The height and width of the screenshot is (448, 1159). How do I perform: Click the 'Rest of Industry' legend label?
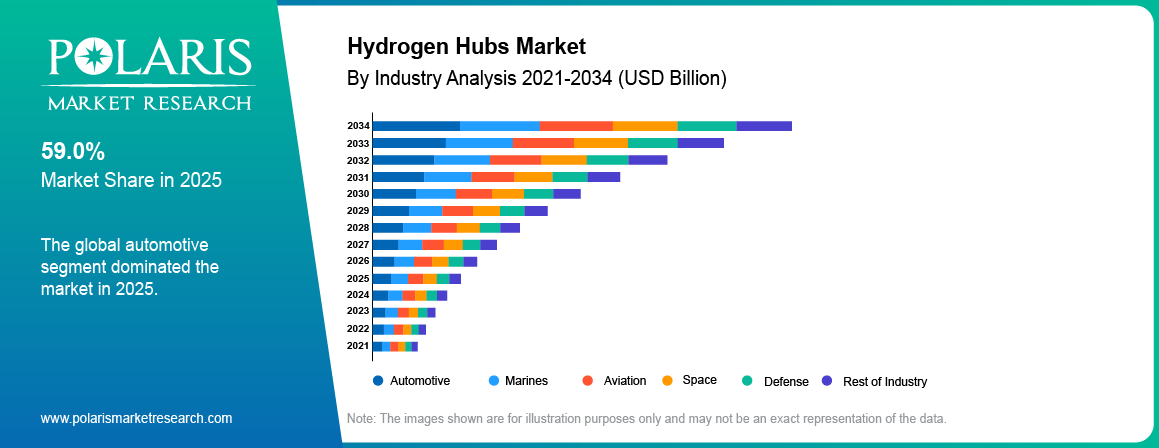pos(885,381)
